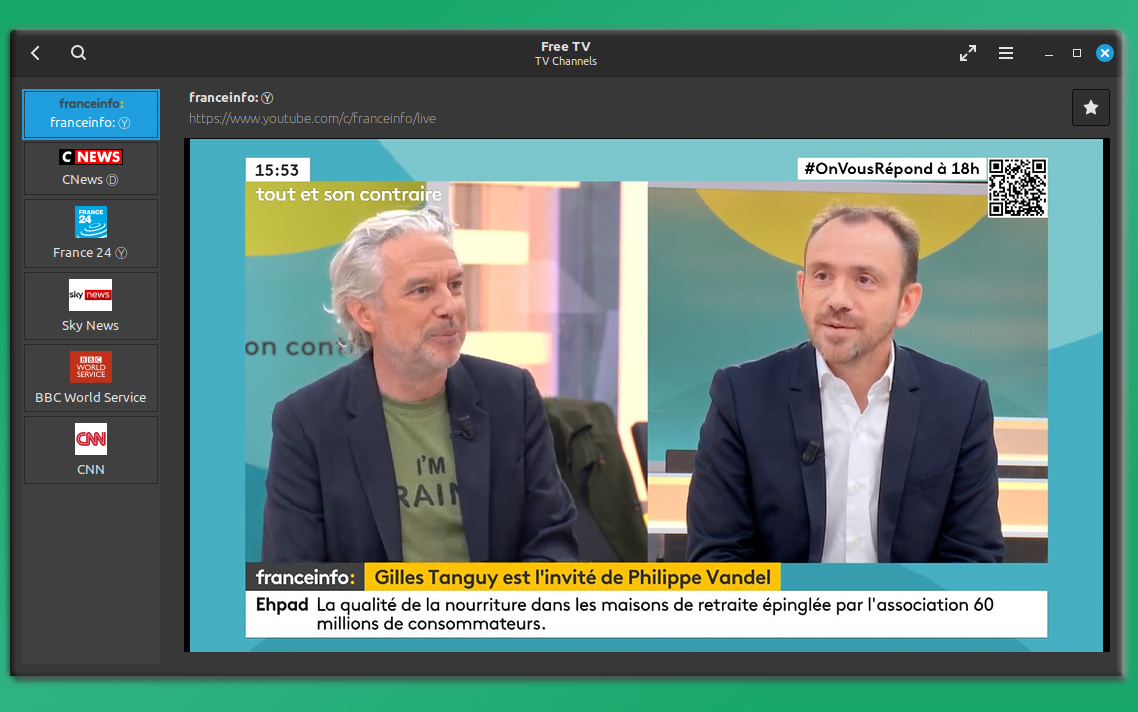Enter fullscreen mode with the expand arrows icon
Viewport: 1138px width, 712px height.
point(967,53)
